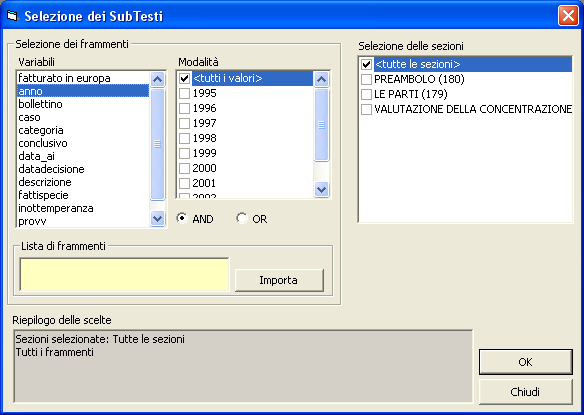This screenshot has width=584, height=415.
Task: Close the Selezione dei SubTesti dialog
Action: pyautogui.click(x=568, y=16)
